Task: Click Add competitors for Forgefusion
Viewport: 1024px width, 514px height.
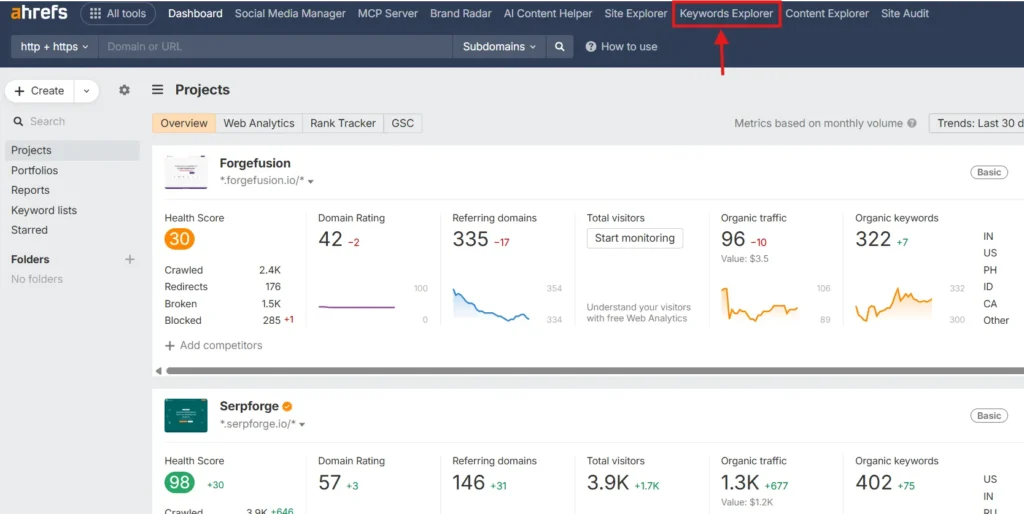Action: click(214, 345)
